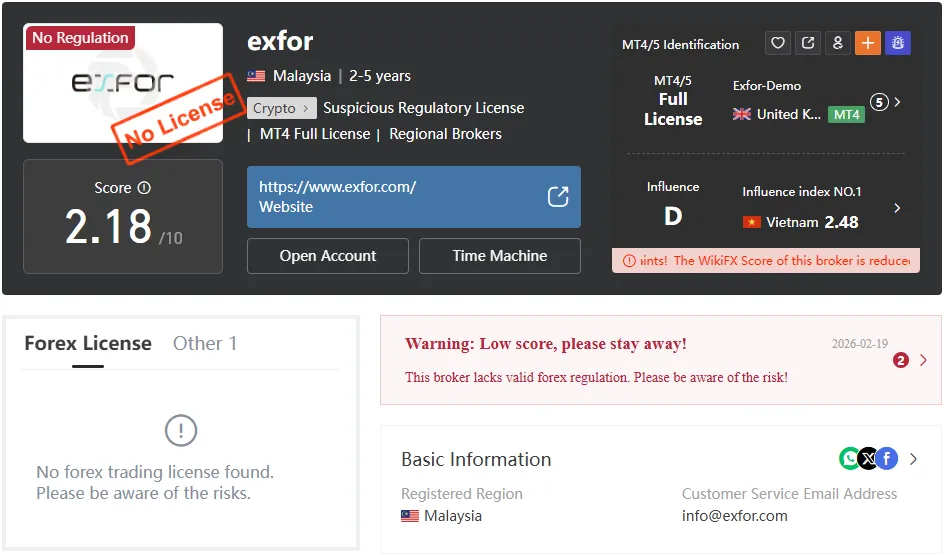Click the WikiFX Score reduced notice bar

coord(766,261)
